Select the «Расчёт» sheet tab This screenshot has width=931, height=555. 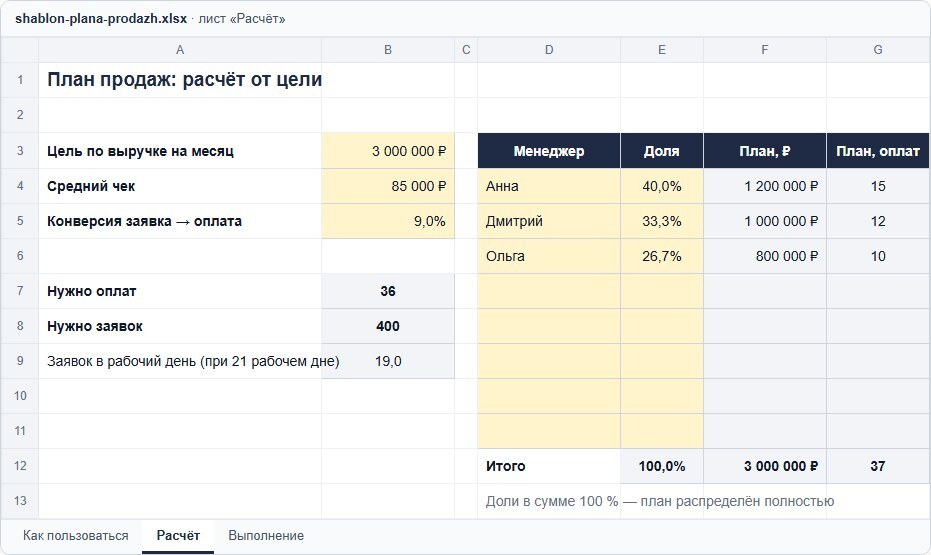pos(178,535)
